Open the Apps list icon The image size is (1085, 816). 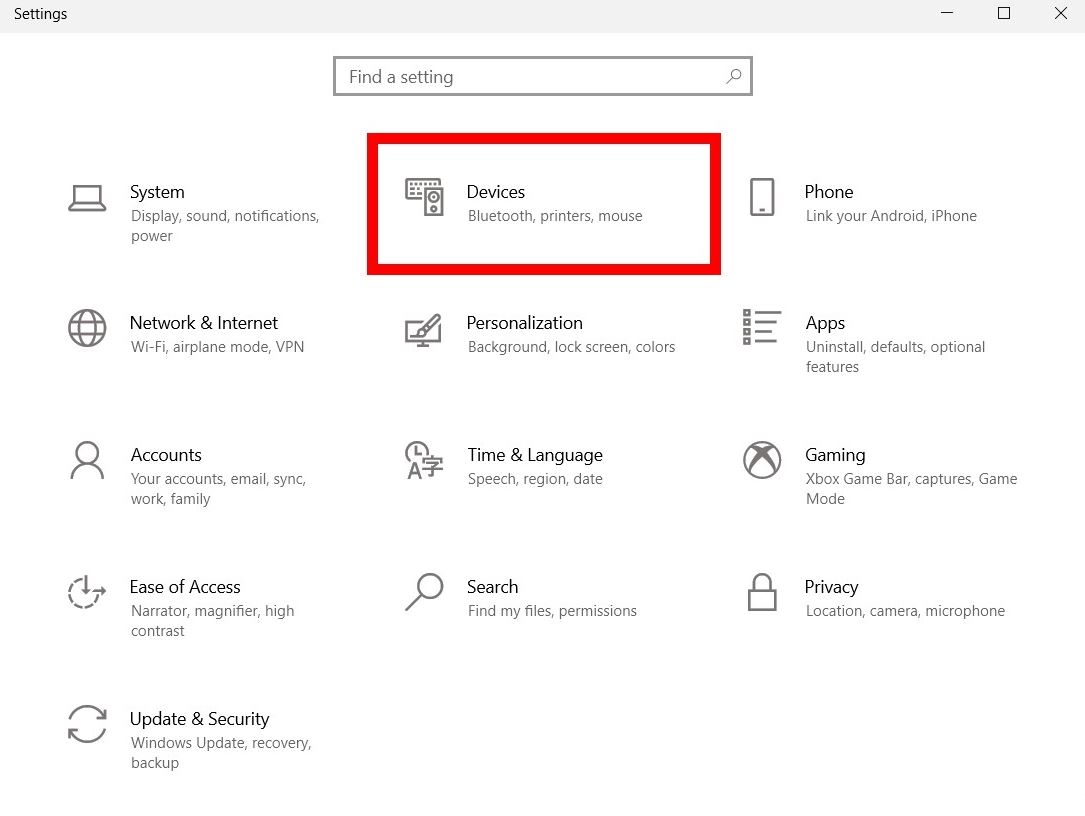click(x=762, y=327)
